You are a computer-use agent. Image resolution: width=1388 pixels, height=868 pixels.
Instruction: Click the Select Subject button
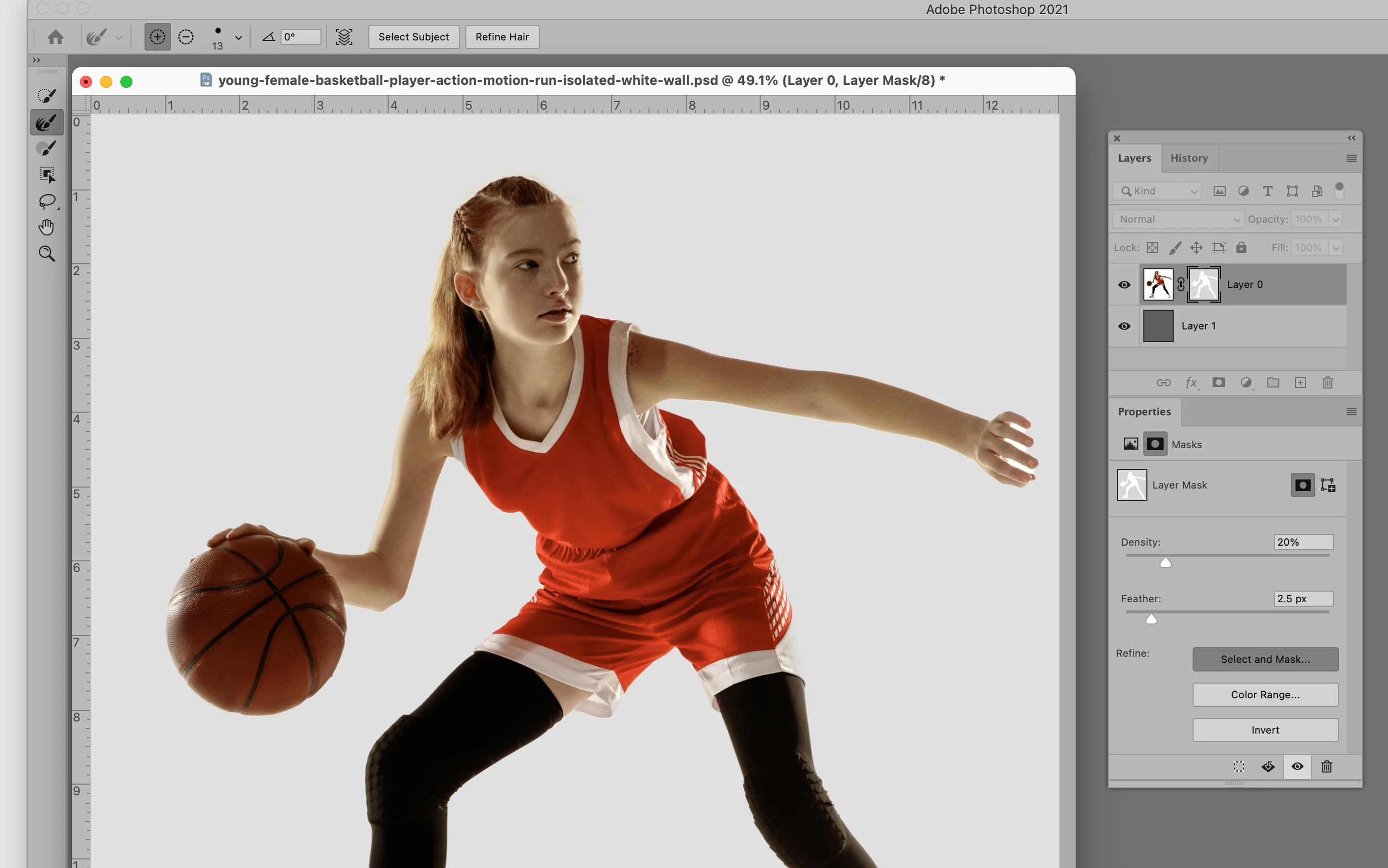413,37
